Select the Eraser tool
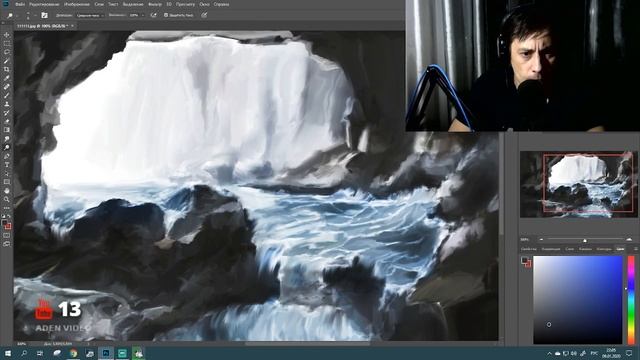 7,121
